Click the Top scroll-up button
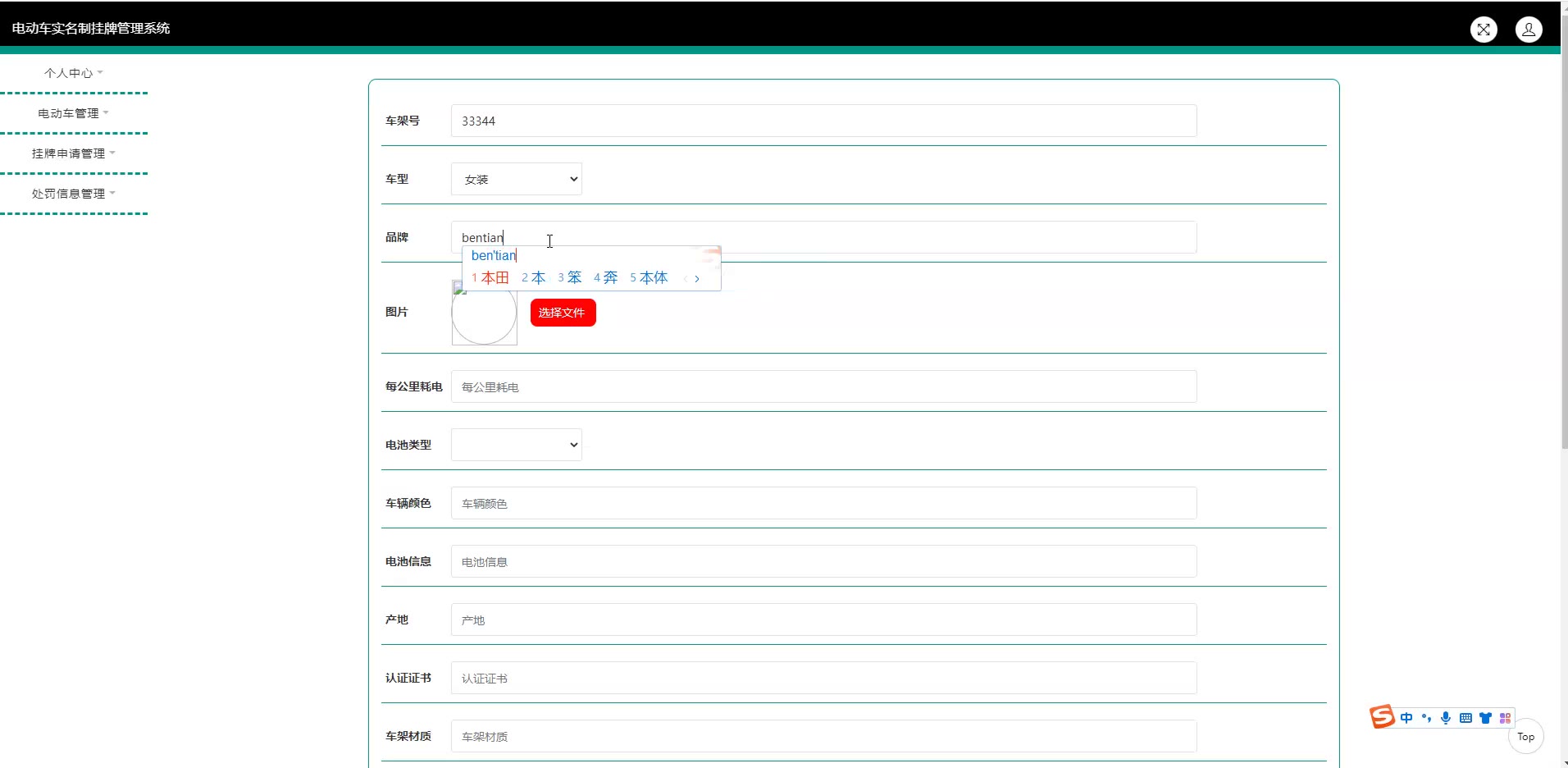This screenshot has height=768, width=1568. [1526, 737]
